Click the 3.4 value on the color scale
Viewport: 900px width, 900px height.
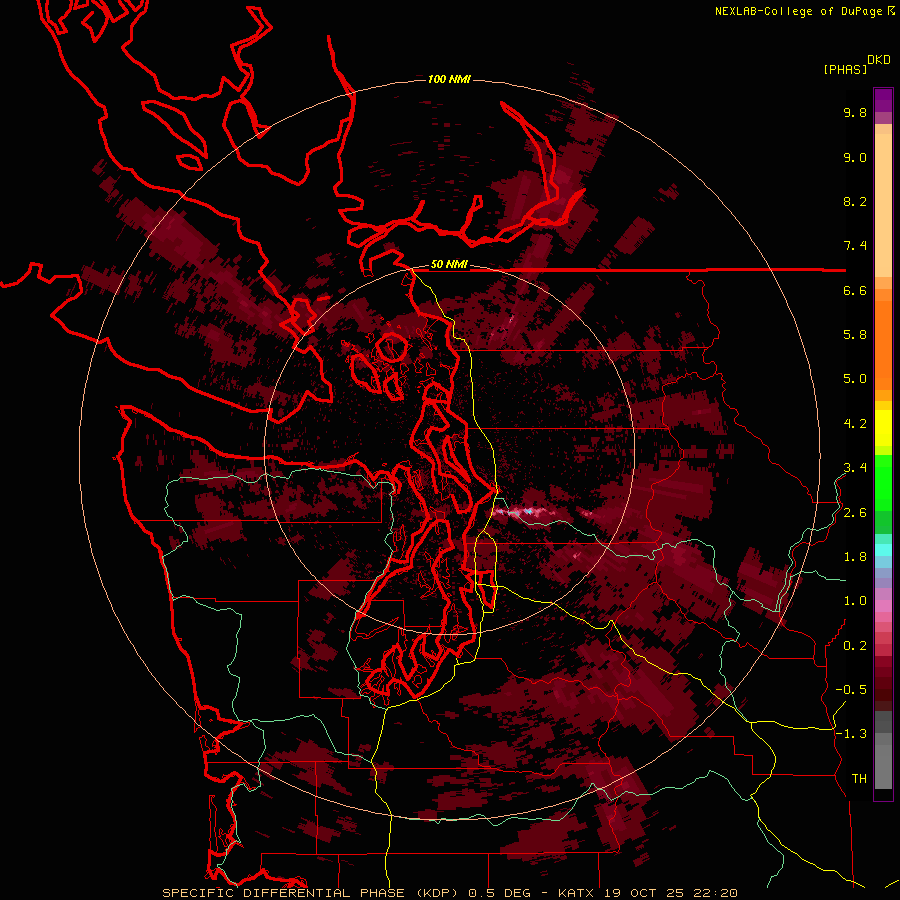pyautogui.click(x=855, y=468)
